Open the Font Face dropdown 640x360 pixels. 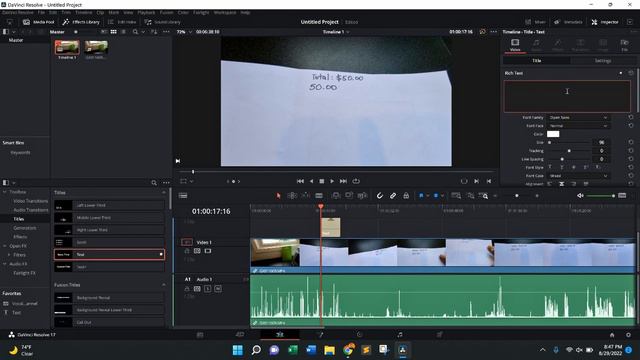coord(578,126)
